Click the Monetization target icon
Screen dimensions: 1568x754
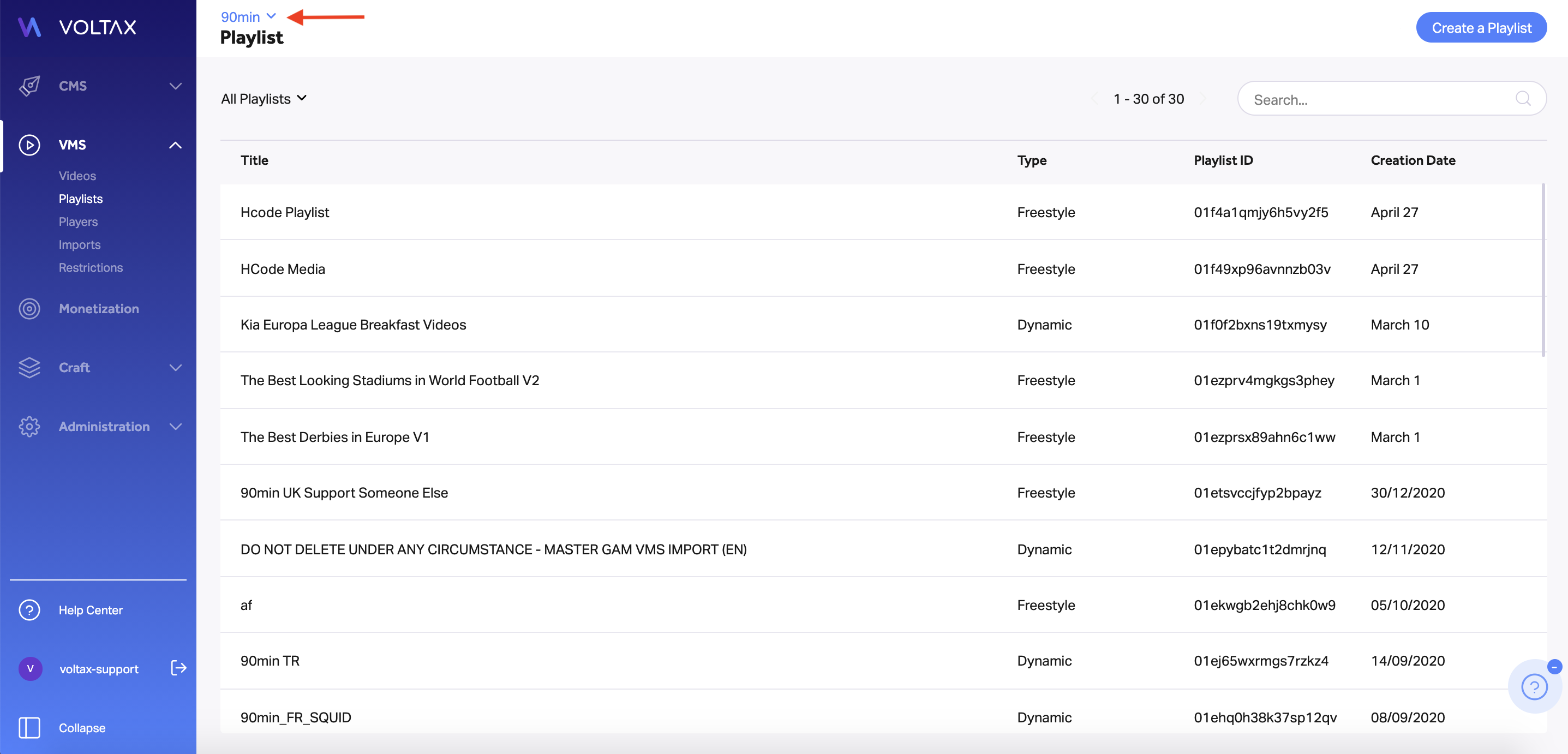coord(29,309)
